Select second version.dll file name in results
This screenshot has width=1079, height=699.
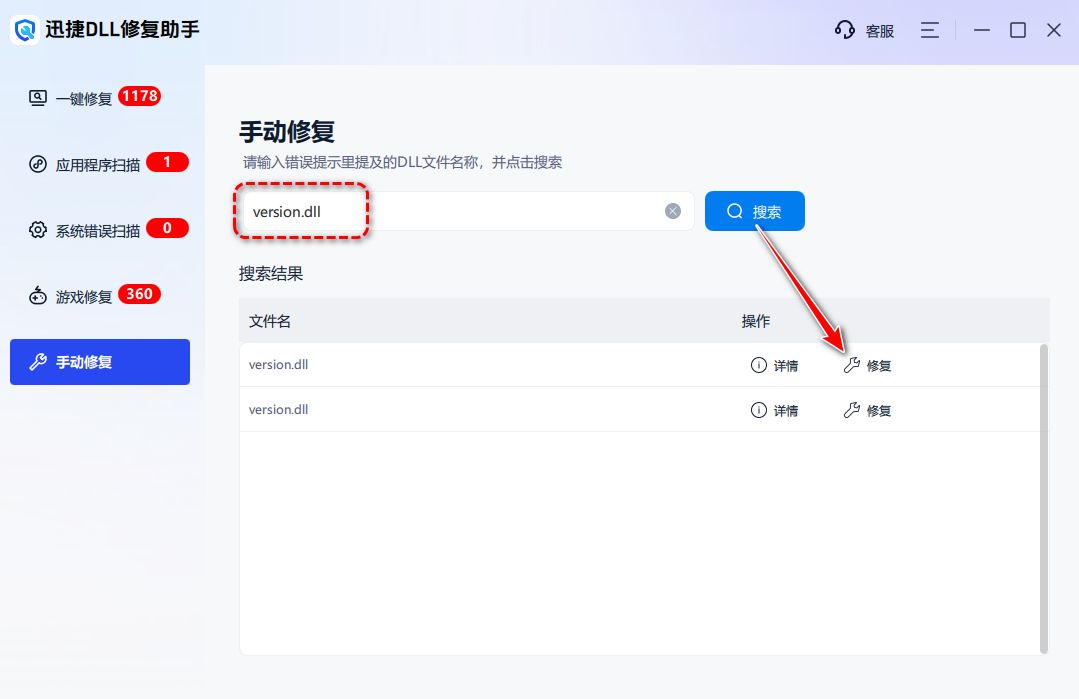click(278, 410)
